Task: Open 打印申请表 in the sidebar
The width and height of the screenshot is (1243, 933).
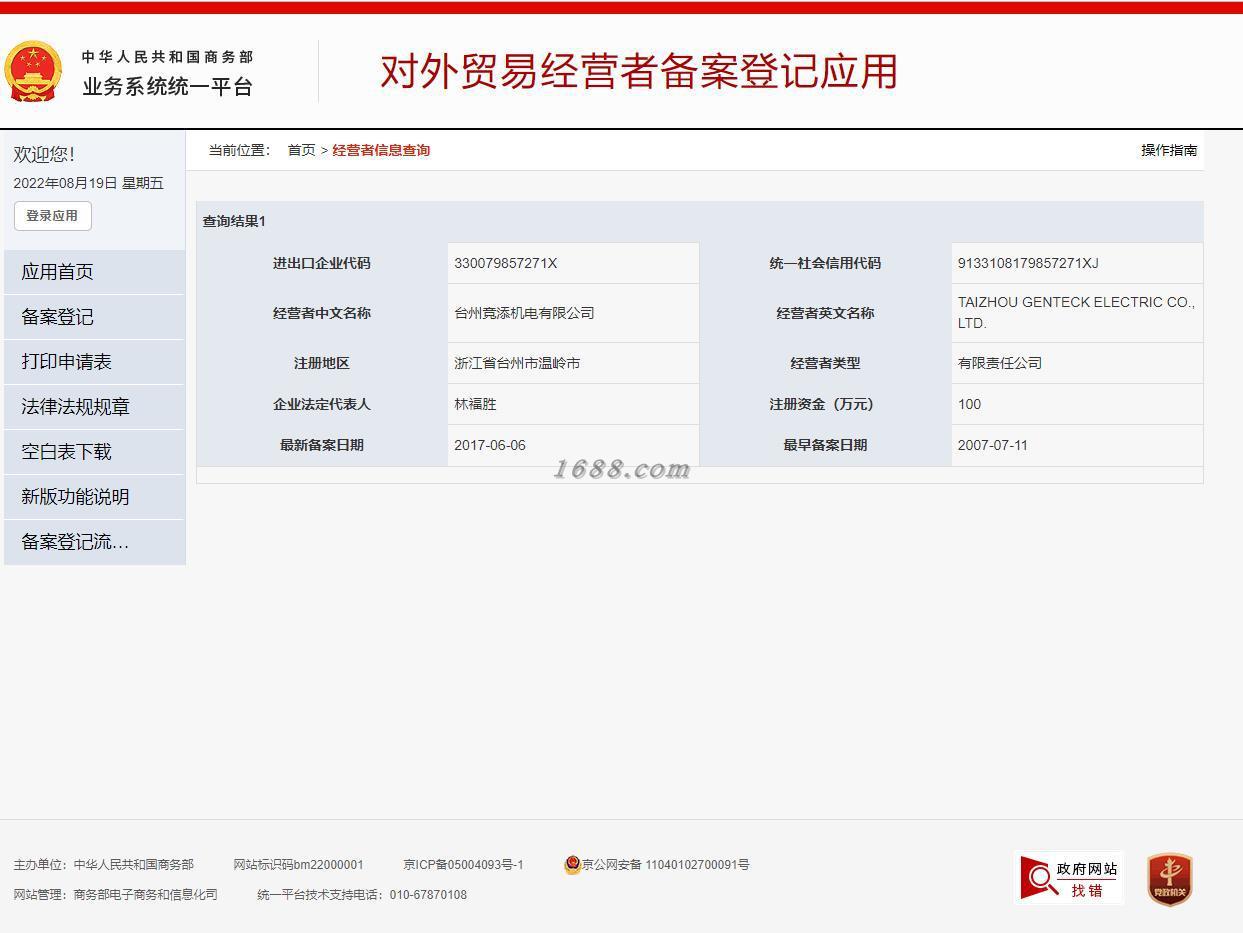Action: point(95,362)
